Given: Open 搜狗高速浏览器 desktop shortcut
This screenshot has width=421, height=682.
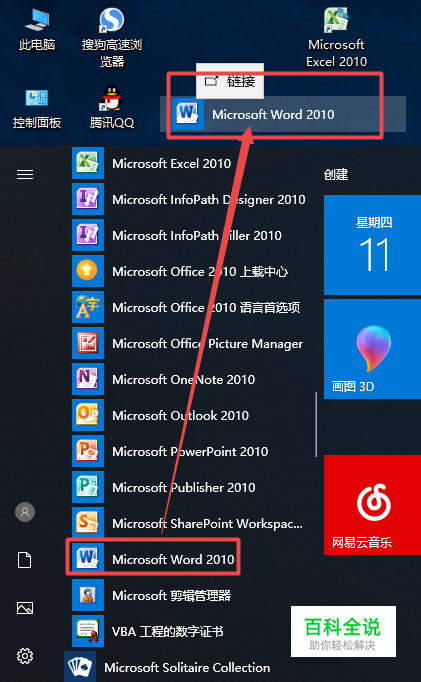Looking at the screenshot, I should [x=112, y=37].
